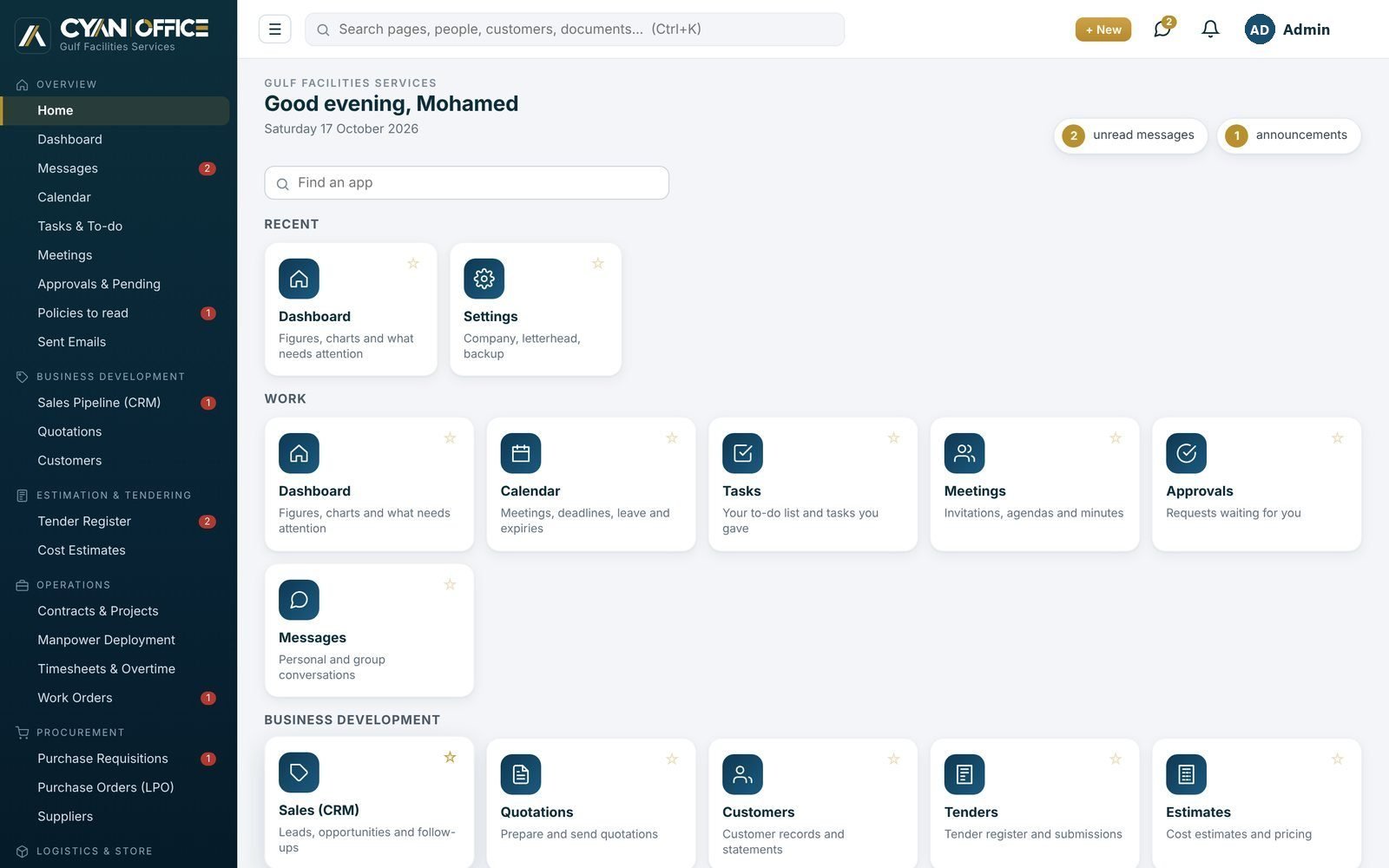The width and height of the screenshot is (1389, 868).
Task: Click the + New button
Action: point(1103,30)
